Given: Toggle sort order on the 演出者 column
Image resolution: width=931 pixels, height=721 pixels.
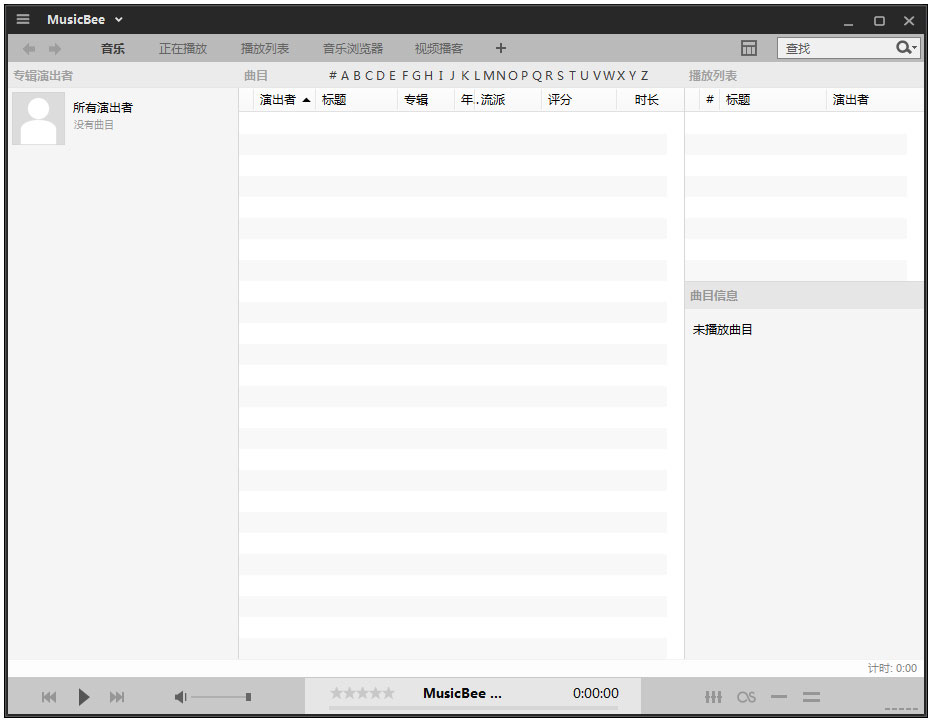Looking at the screenshot, I should tap(278, 99).
